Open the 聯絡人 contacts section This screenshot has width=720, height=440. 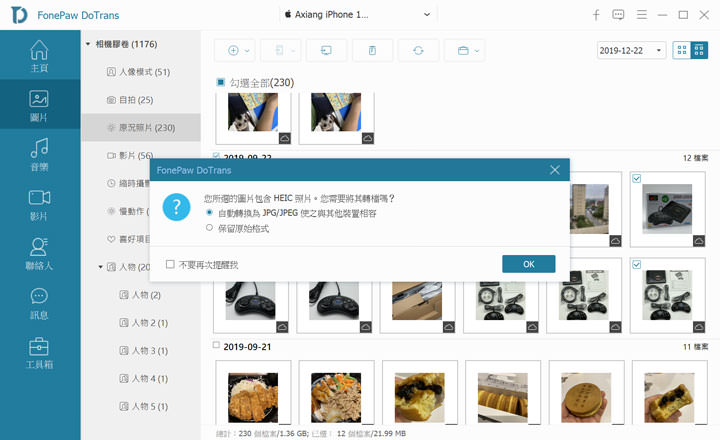(39, 254)
